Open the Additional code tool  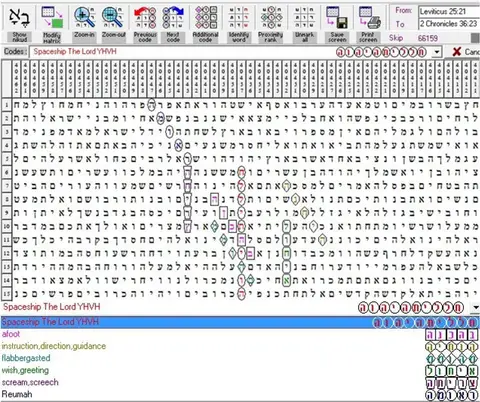206,17
